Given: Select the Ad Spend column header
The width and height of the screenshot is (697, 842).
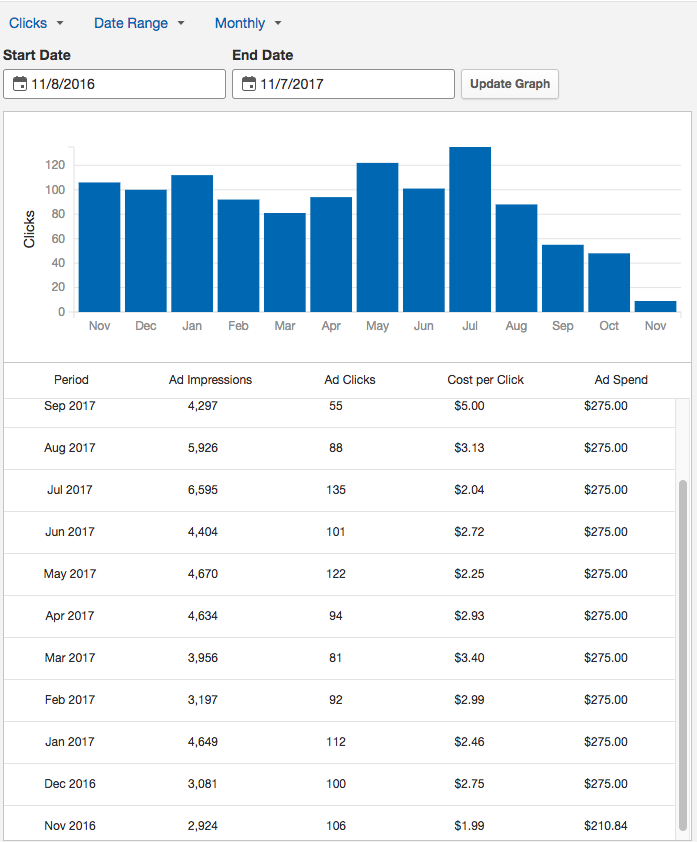Looking at the screenshot, I should [x=621, y=380].
